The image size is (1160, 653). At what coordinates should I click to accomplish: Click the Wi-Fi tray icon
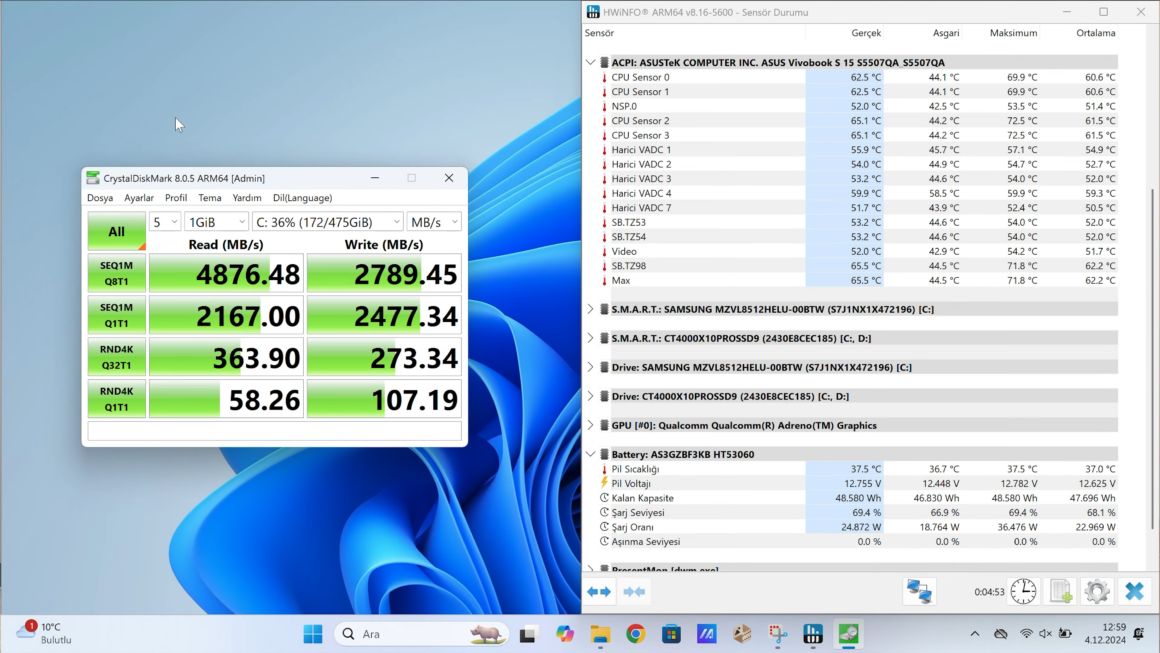tap(1026, 634)
